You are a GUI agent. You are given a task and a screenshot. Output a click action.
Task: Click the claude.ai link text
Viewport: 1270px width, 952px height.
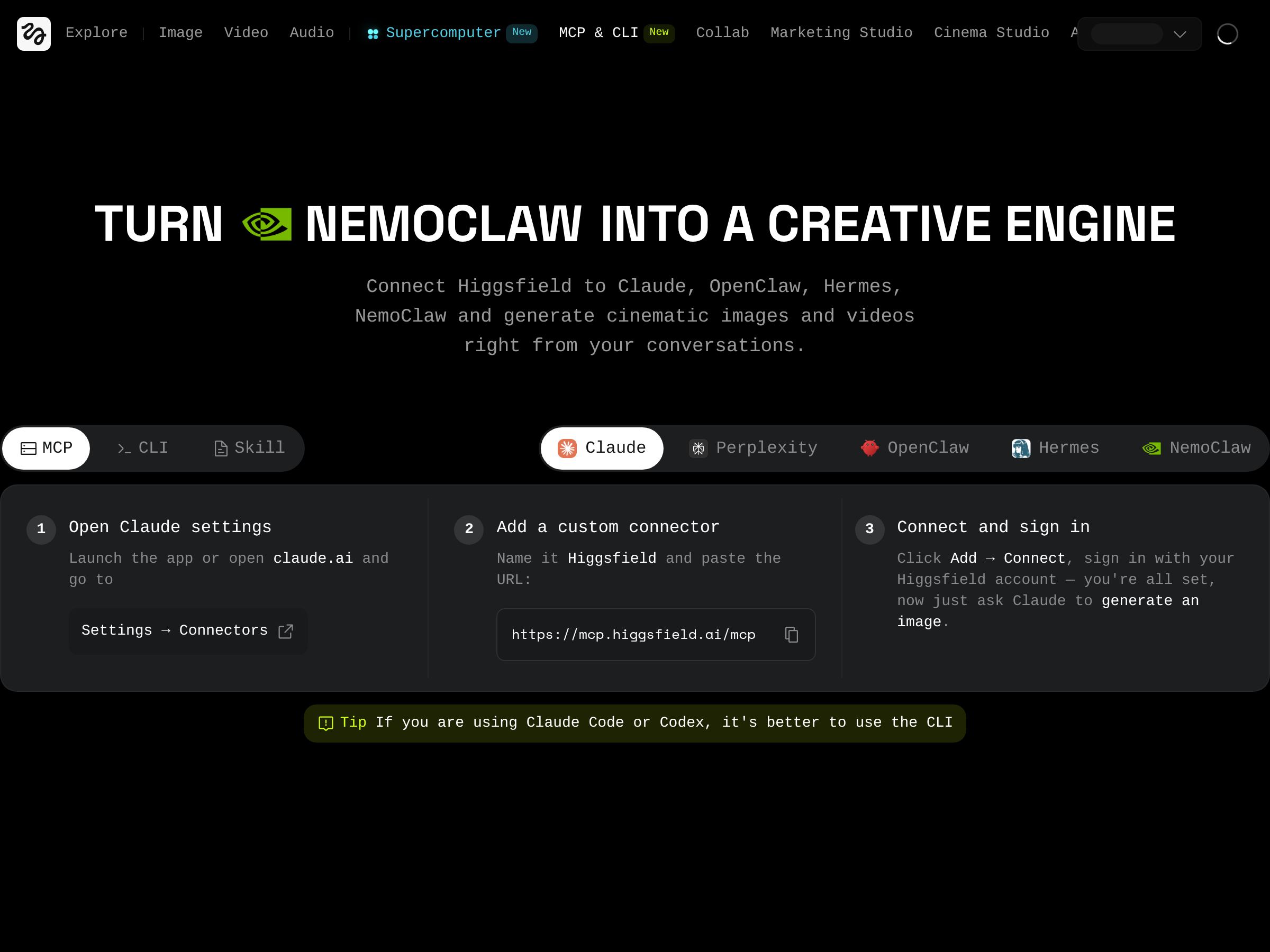(x=313, y=559)
